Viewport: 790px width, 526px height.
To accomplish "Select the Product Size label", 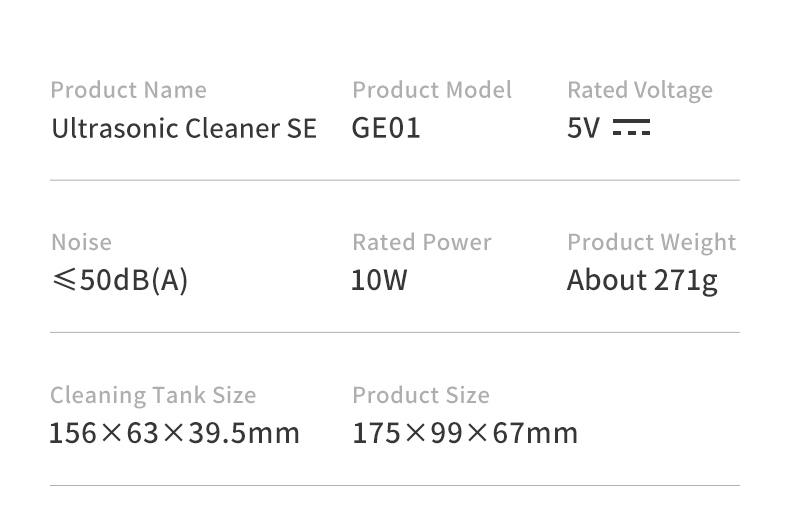I will click(421, 395).
